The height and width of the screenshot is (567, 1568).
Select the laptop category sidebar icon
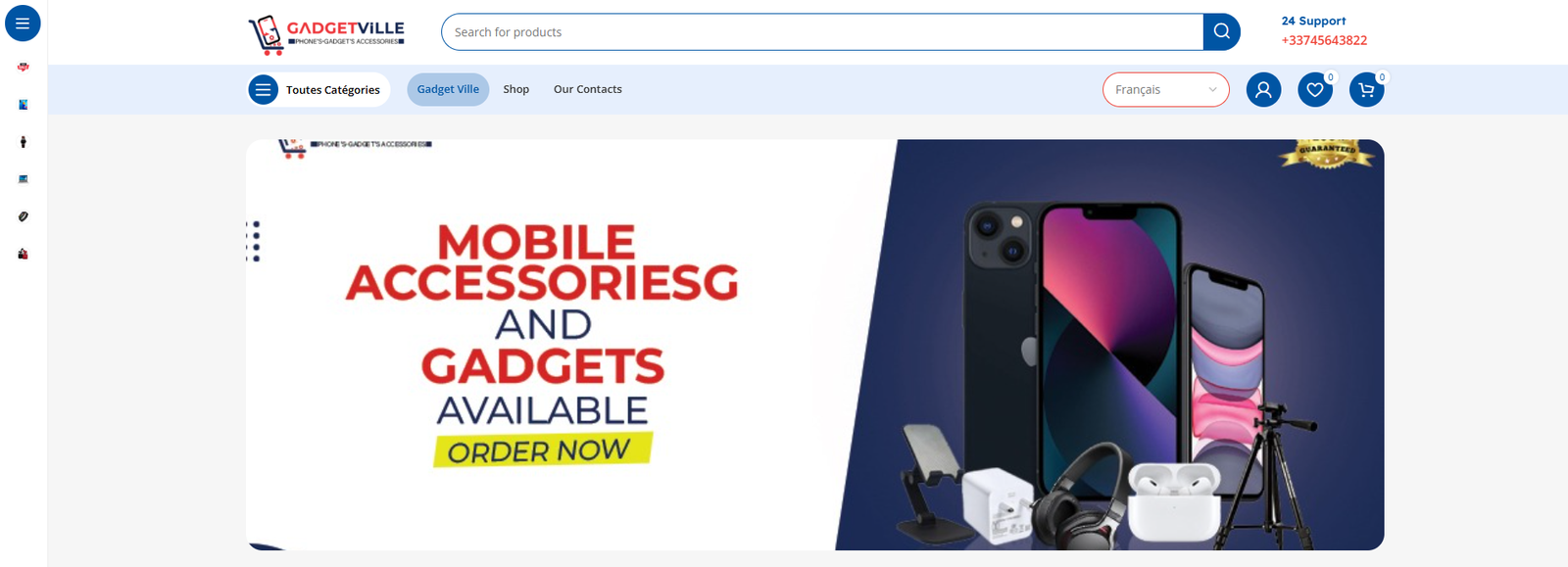(23, 179)
